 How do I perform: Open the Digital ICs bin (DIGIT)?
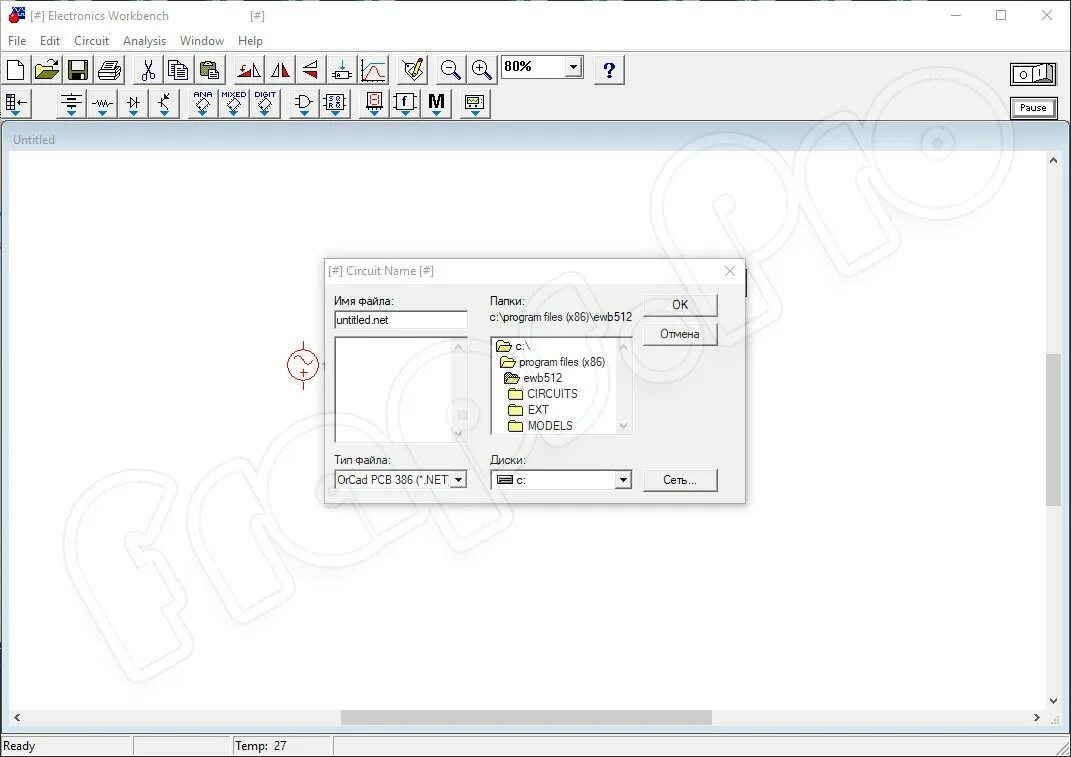point(265,104)
